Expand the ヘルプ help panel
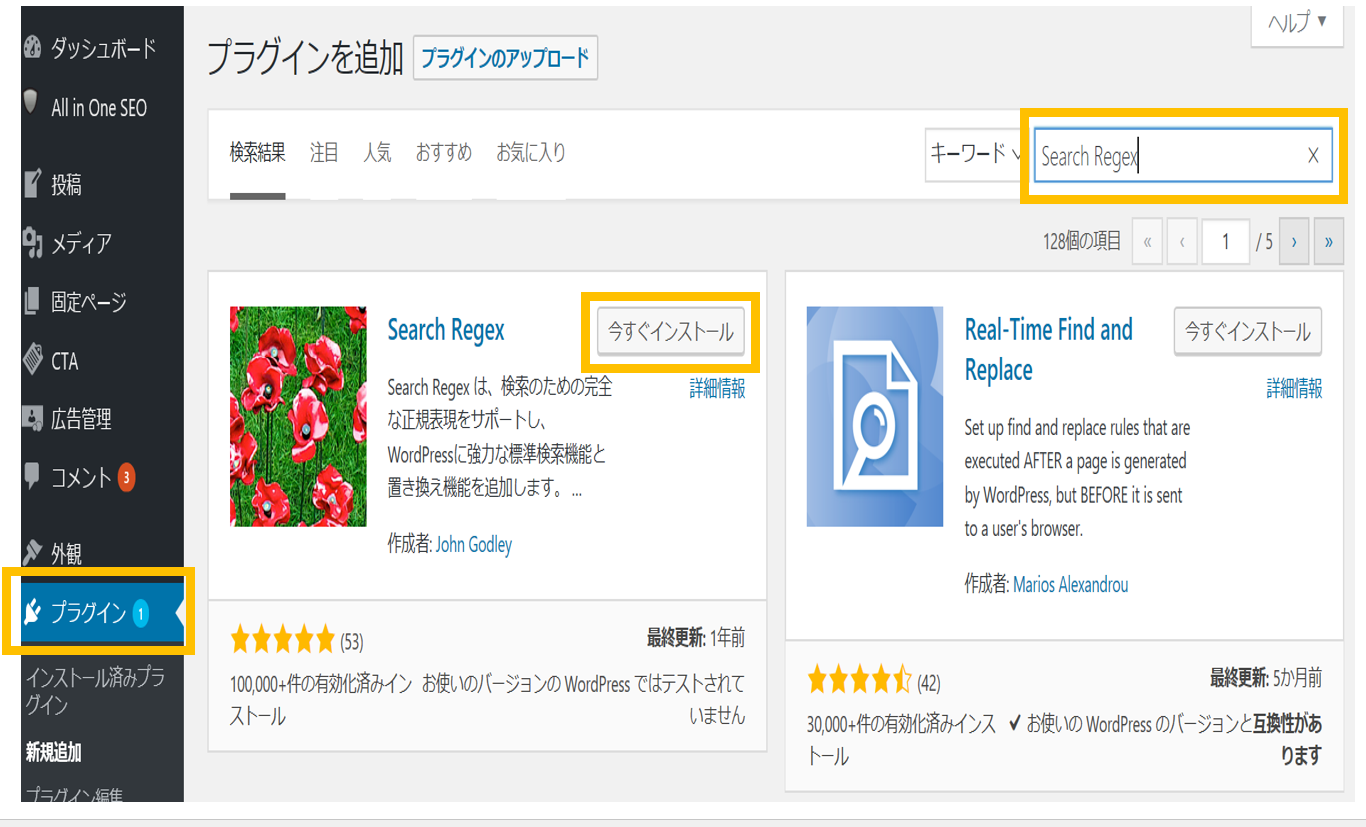The height and width of the screenshot is (827, 1366). (1297, 23)
